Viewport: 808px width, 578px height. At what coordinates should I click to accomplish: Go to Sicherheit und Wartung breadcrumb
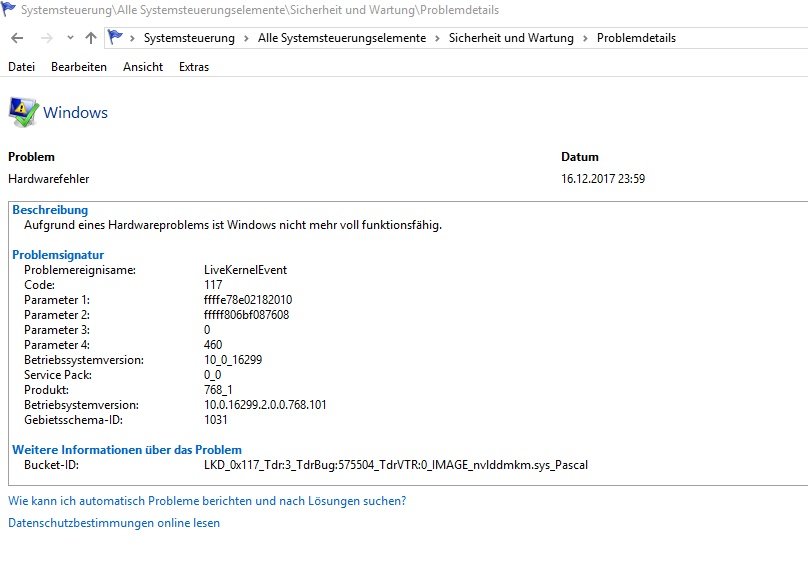coord(511,38)
